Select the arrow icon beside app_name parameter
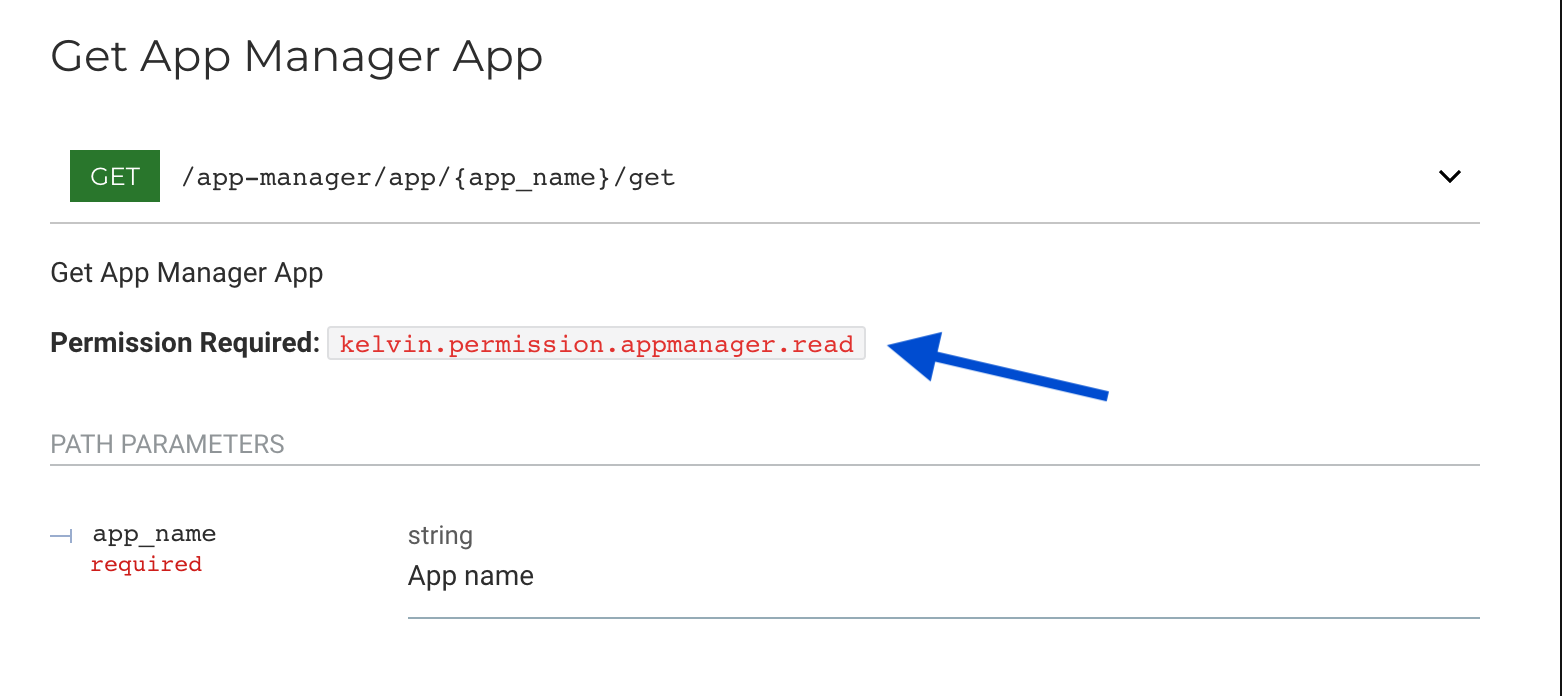 click(x=60, y=537)
